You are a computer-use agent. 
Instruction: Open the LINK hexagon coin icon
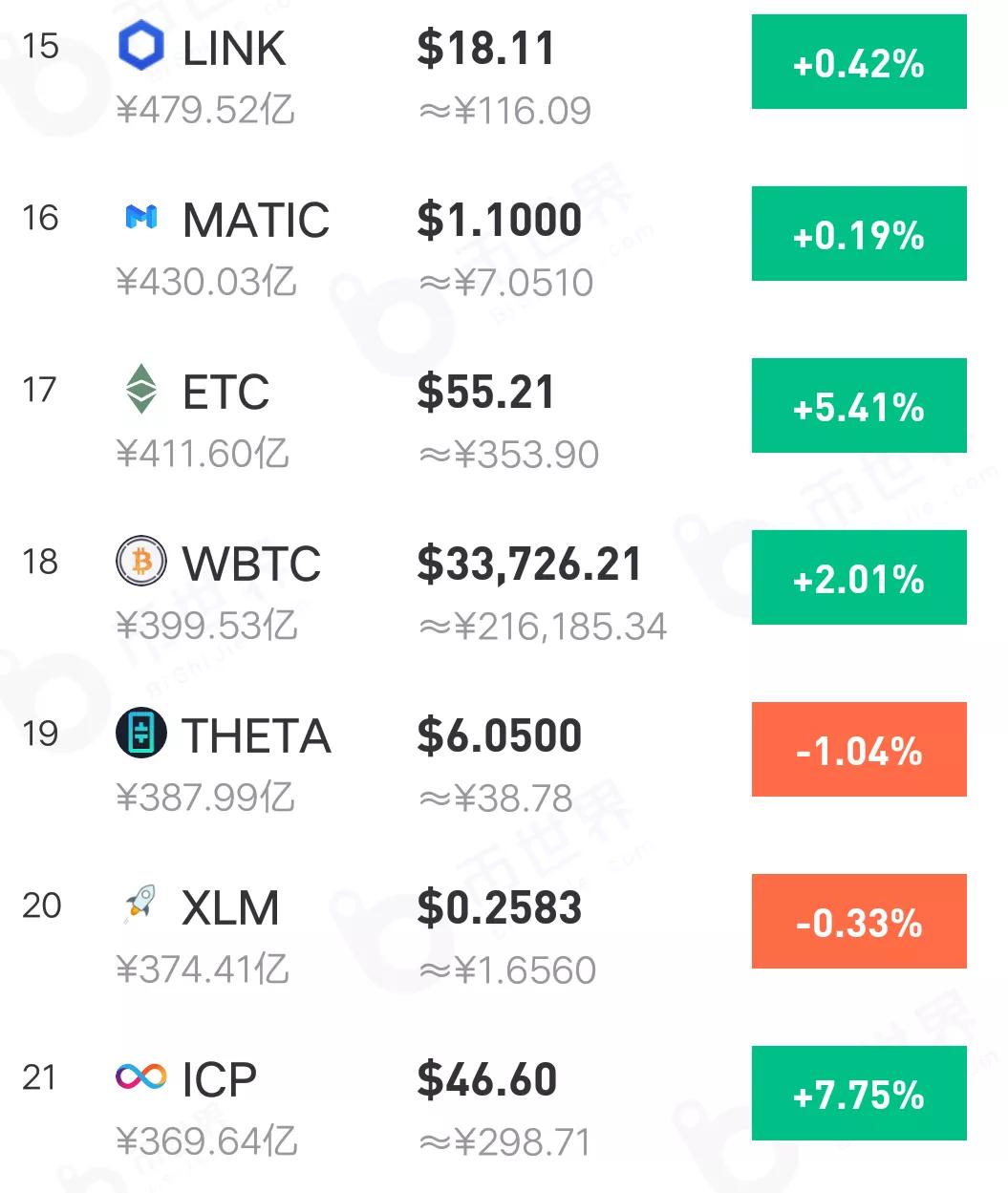pos(141,46)
